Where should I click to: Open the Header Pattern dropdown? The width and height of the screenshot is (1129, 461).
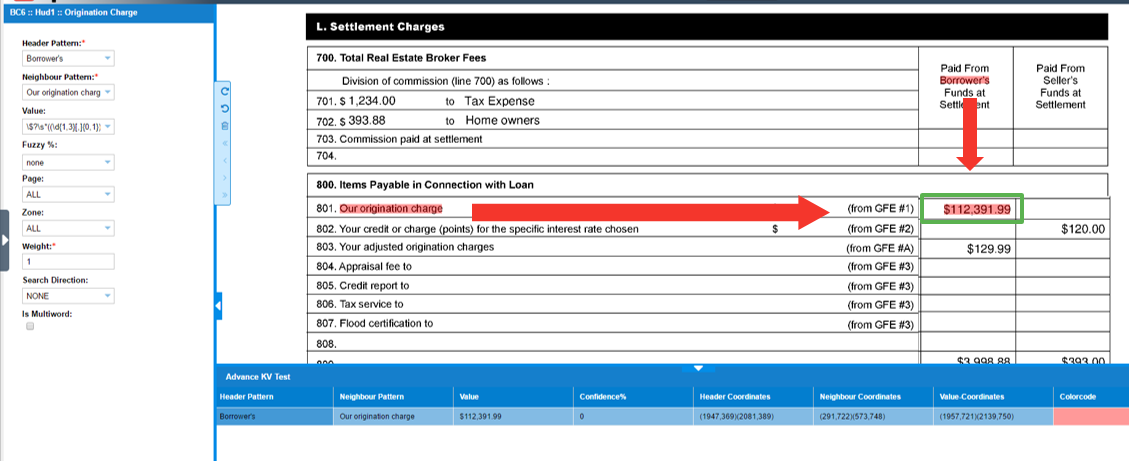coord(68,58)
